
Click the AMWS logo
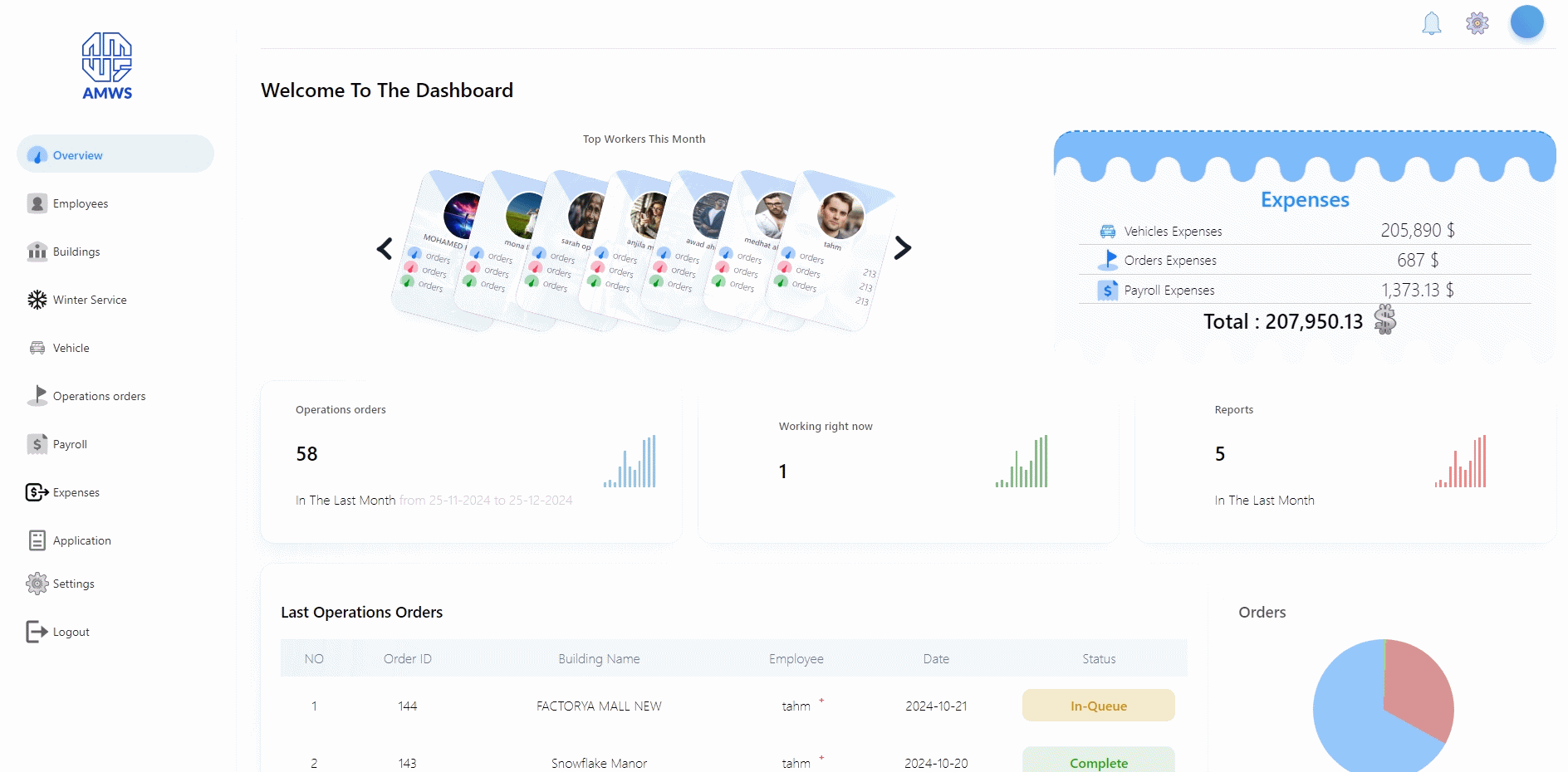point(107,66)
